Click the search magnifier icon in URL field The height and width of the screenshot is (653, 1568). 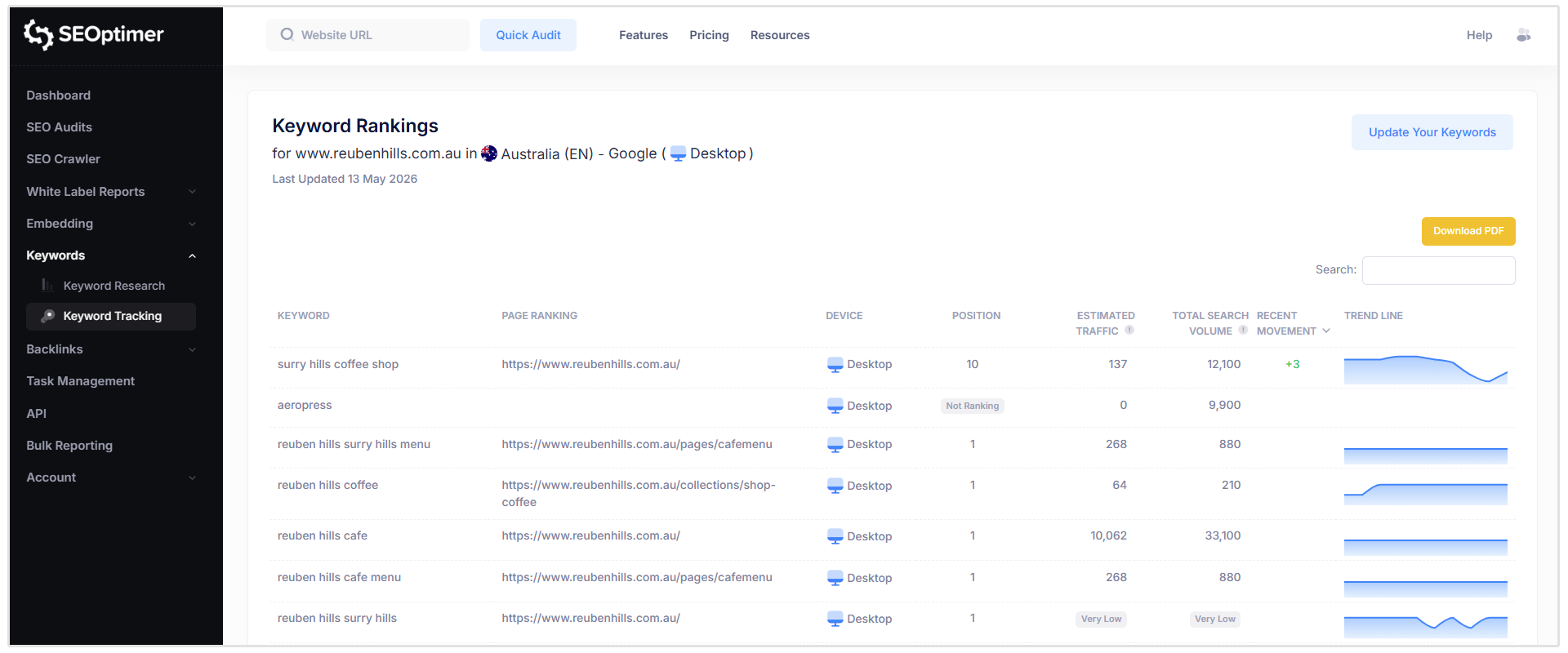pyautogui.click(x=287, y=34)
